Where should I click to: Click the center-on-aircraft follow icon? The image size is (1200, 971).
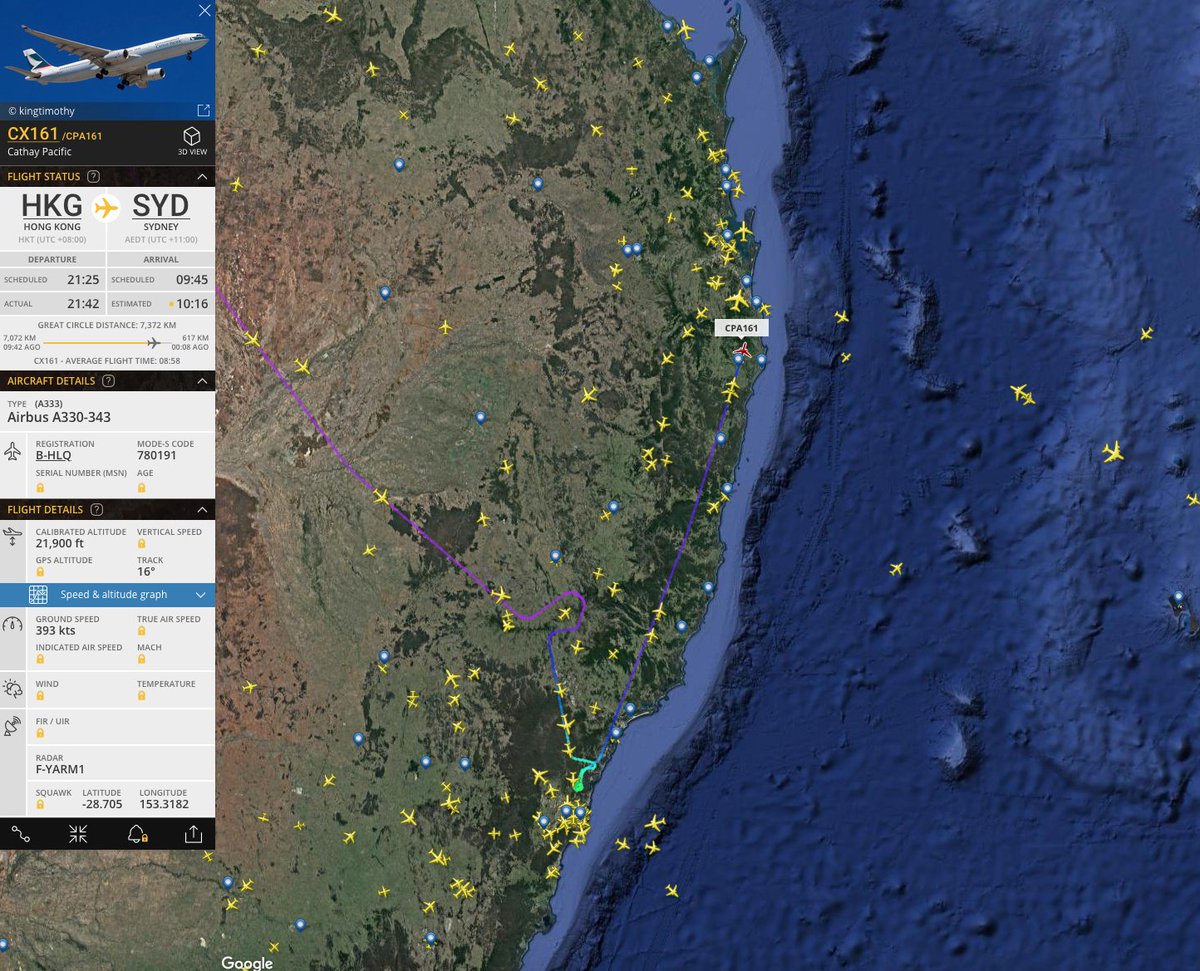click(78, 834)
